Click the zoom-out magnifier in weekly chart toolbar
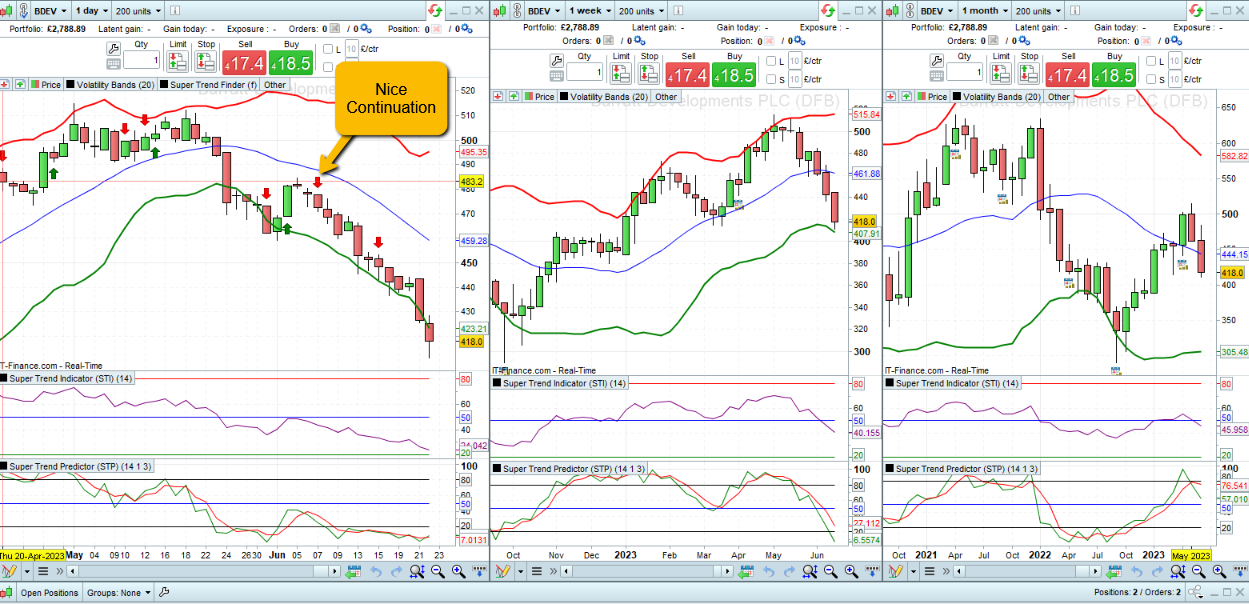The height and width of the screenshot is (604, 1249). (x=829, y=571)
